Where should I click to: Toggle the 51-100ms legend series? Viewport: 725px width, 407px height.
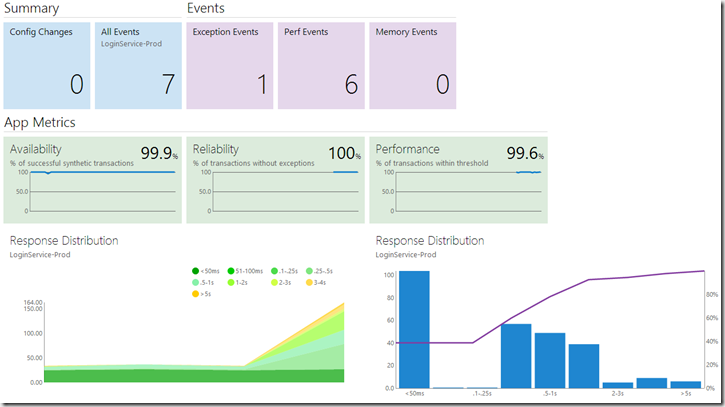point(245,271)
